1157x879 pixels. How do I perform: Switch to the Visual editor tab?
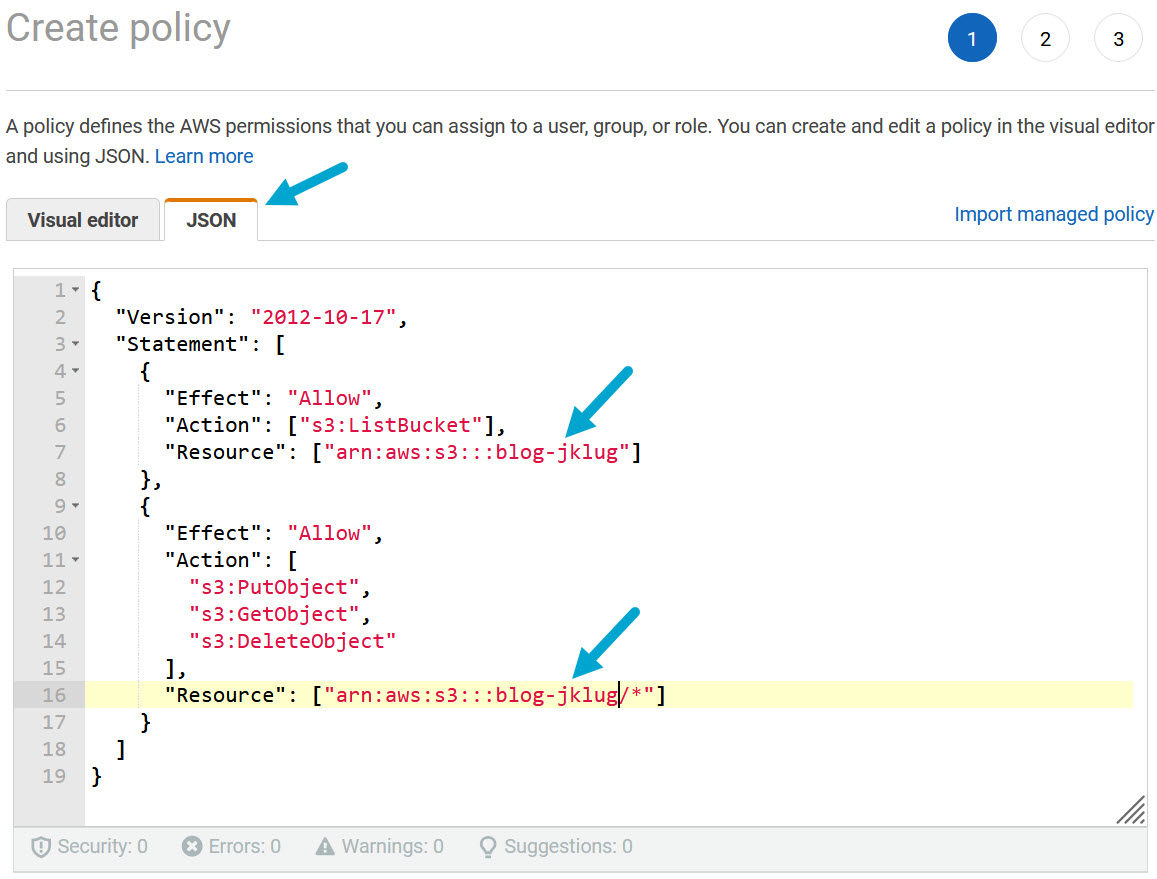[x=83, y=220]
